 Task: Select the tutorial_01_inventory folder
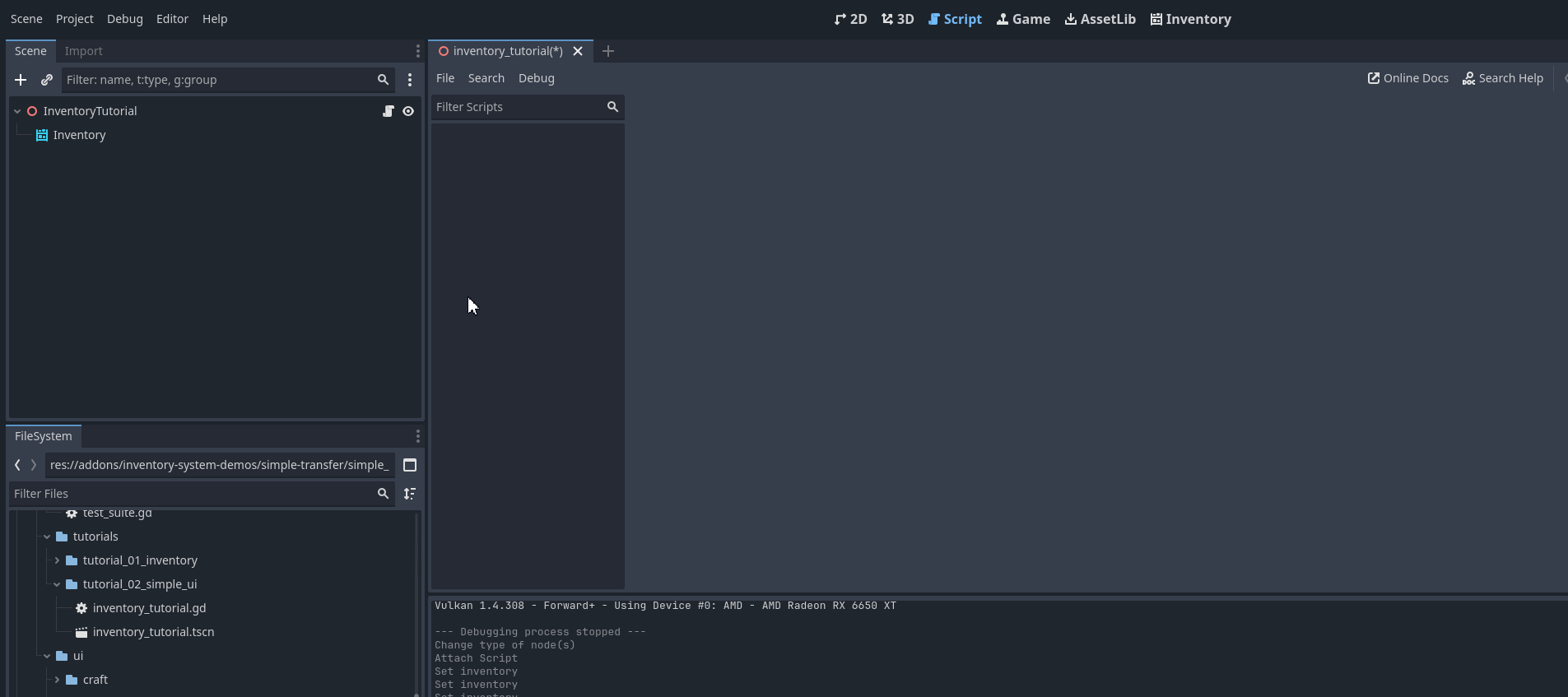[140, 560]
